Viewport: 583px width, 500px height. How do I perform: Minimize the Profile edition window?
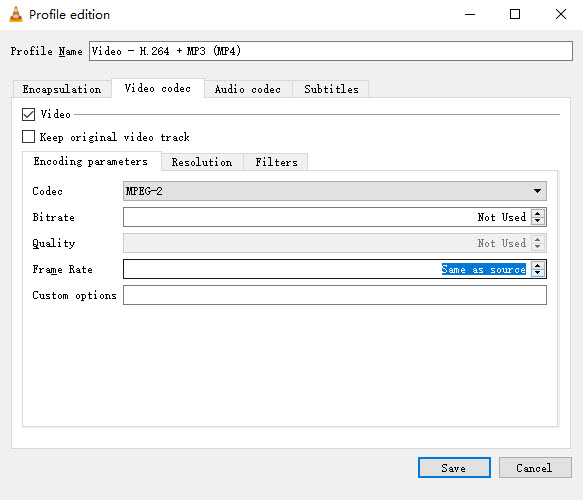pyautogui.click(x=470, y=14)
